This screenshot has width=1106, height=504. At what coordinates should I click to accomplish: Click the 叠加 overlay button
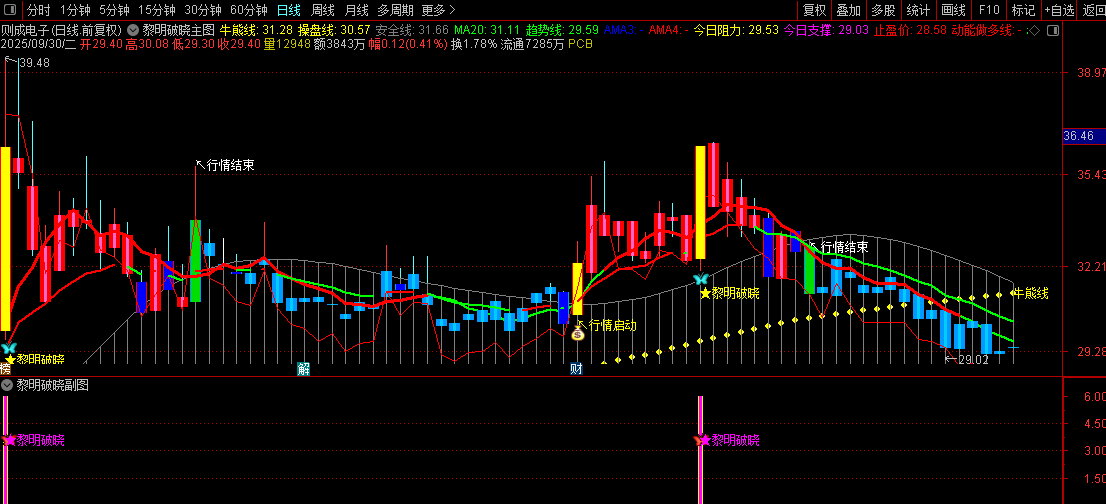(849, 10)
